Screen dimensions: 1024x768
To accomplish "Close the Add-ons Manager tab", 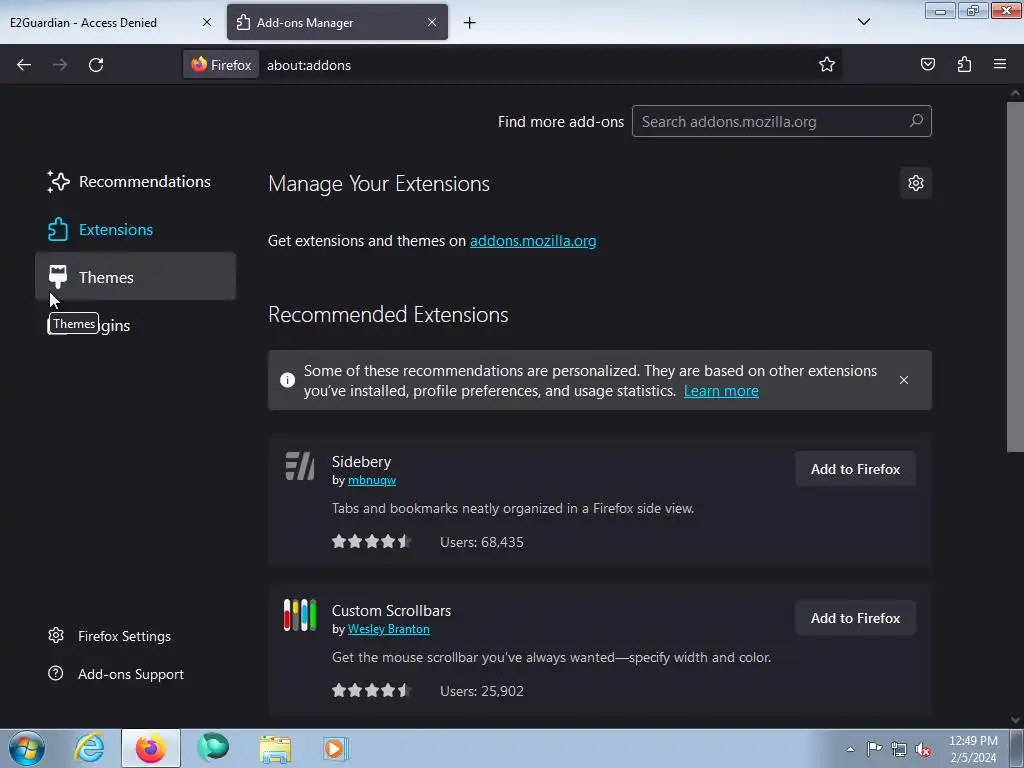I will pyautogui.click(x=432, y=22).
